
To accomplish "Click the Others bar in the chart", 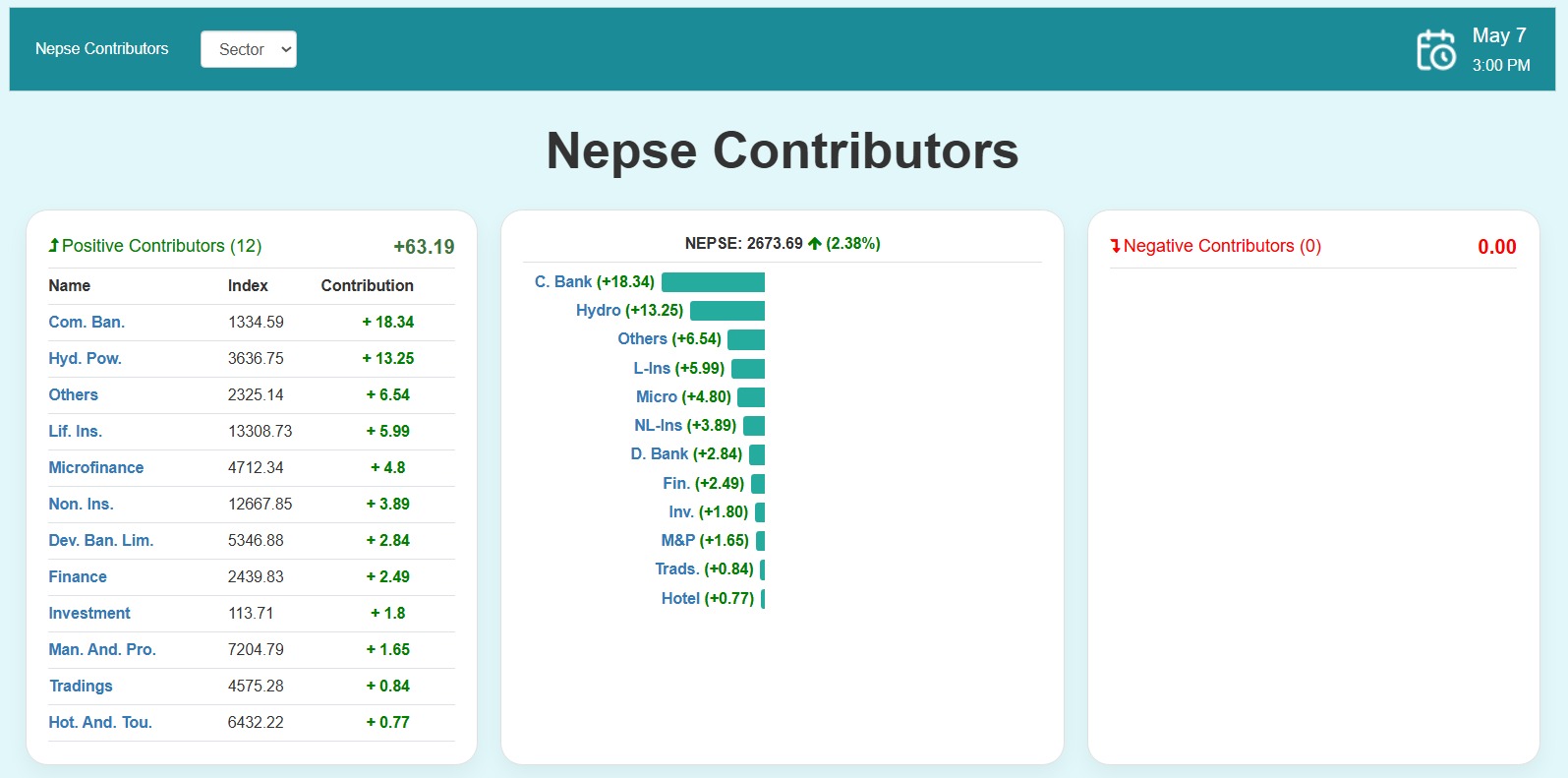I will pyautogui.click(x=746, y=339).
